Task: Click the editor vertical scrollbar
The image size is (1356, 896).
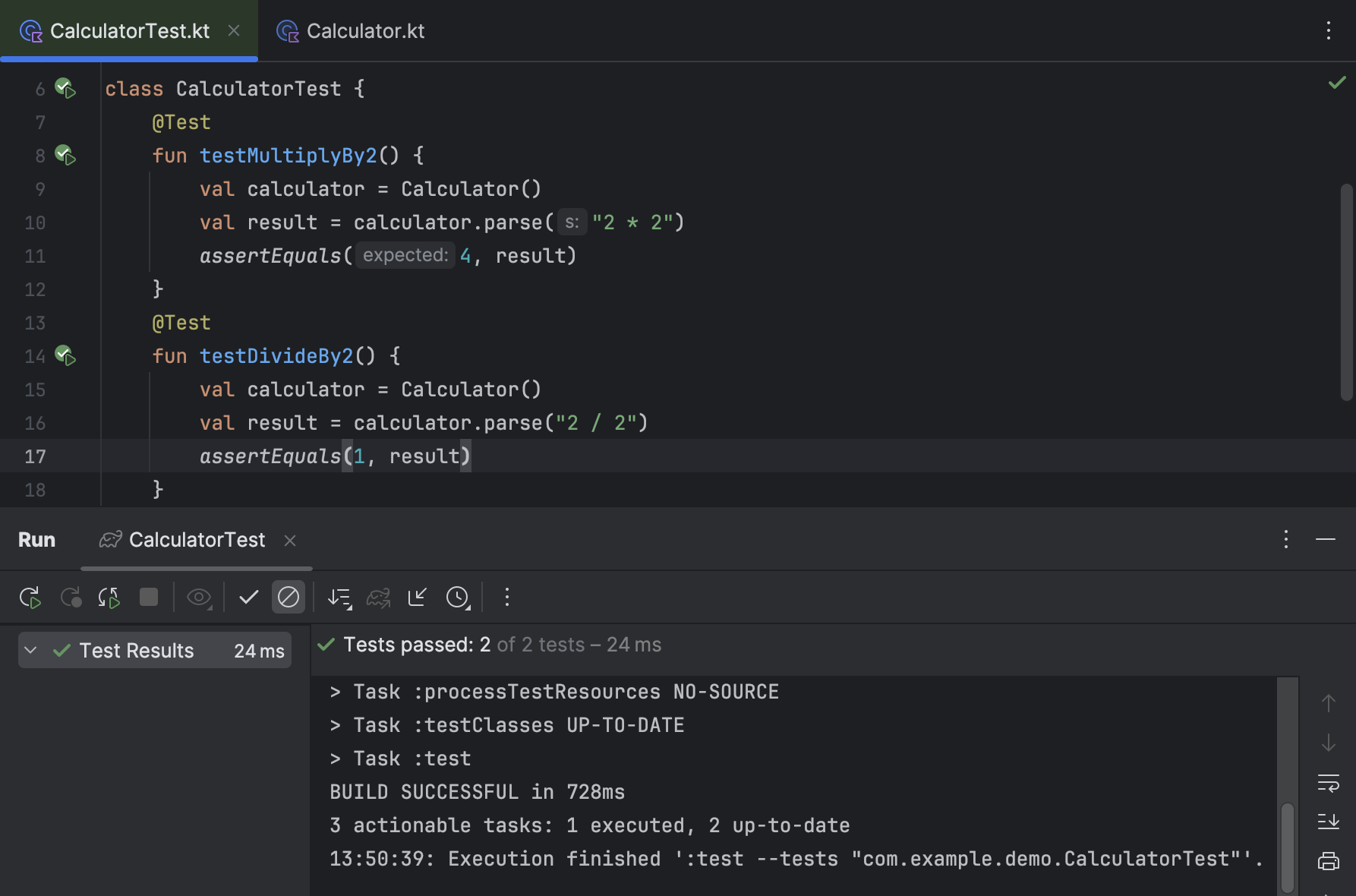Action: tap(1346, 292)
